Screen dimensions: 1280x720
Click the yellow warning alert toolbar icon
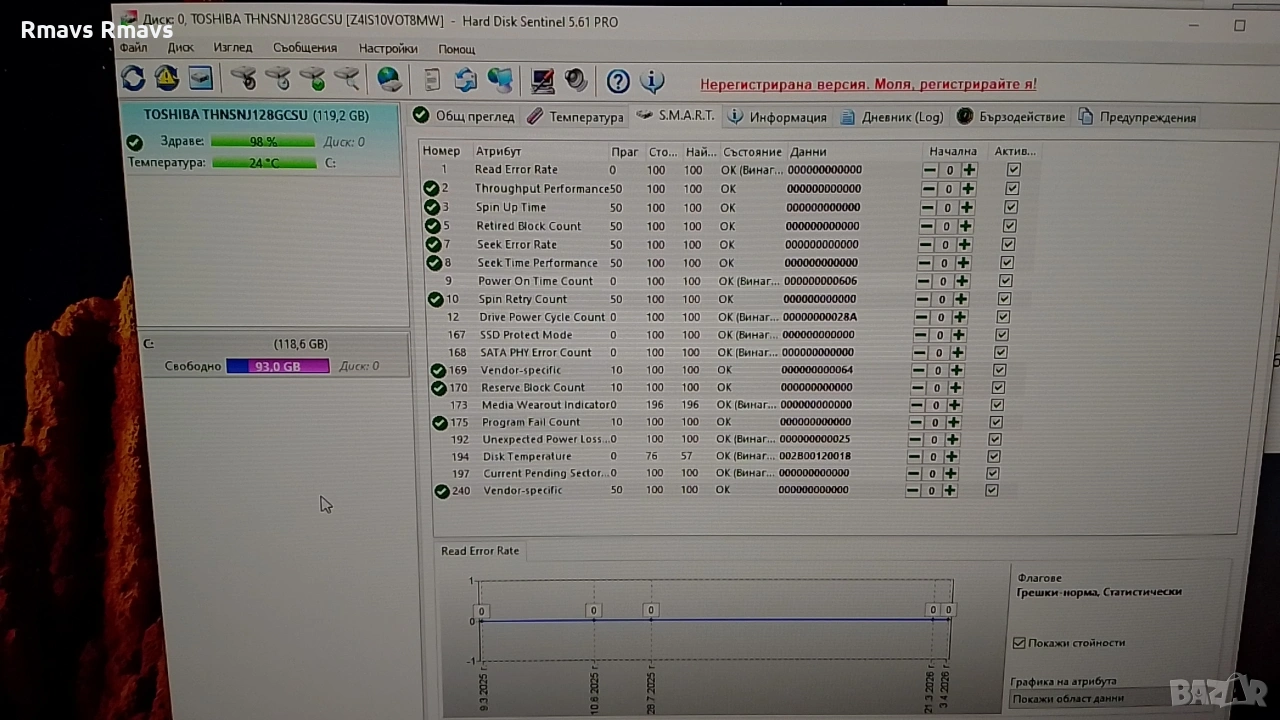pos(166,78)
